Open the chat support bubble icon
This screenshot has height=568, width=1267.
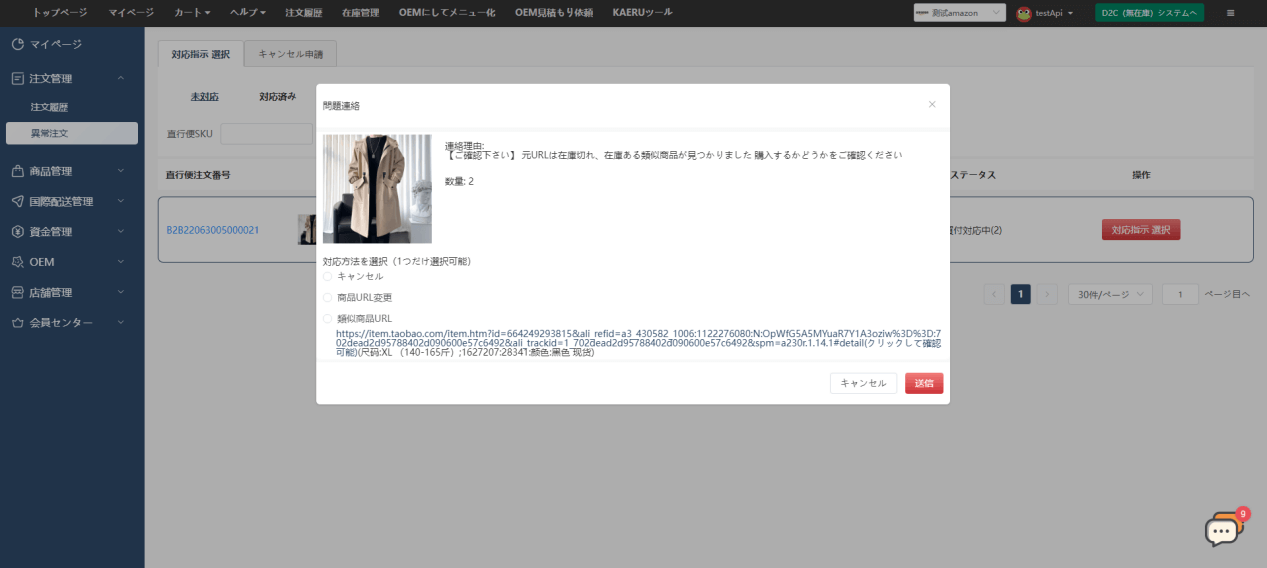pyautogui.click(x=1223, y=529)
